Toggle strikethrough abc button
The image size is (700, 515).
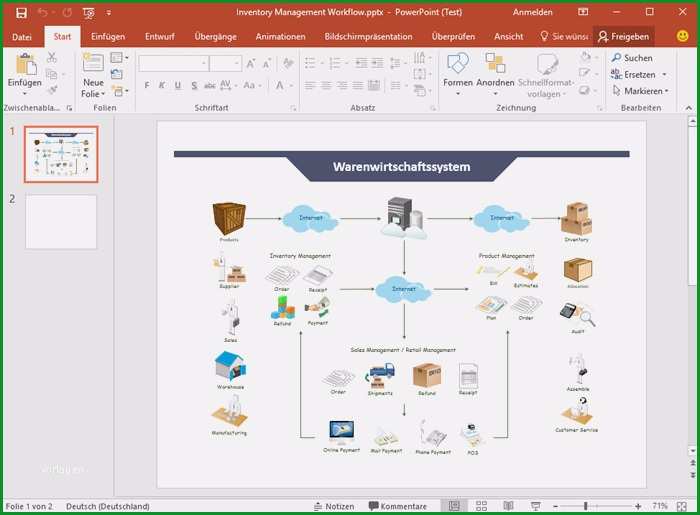[209, 85]
